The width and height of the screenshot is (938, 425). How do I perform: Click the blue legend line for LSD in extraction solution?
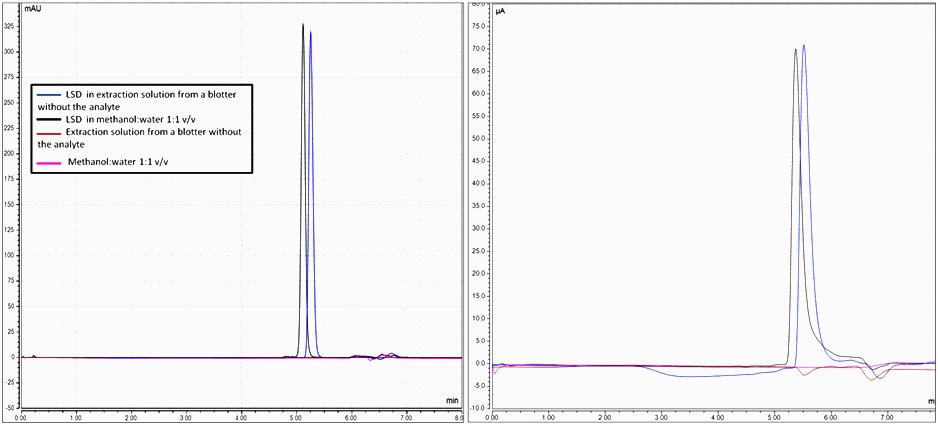[47, 95]
